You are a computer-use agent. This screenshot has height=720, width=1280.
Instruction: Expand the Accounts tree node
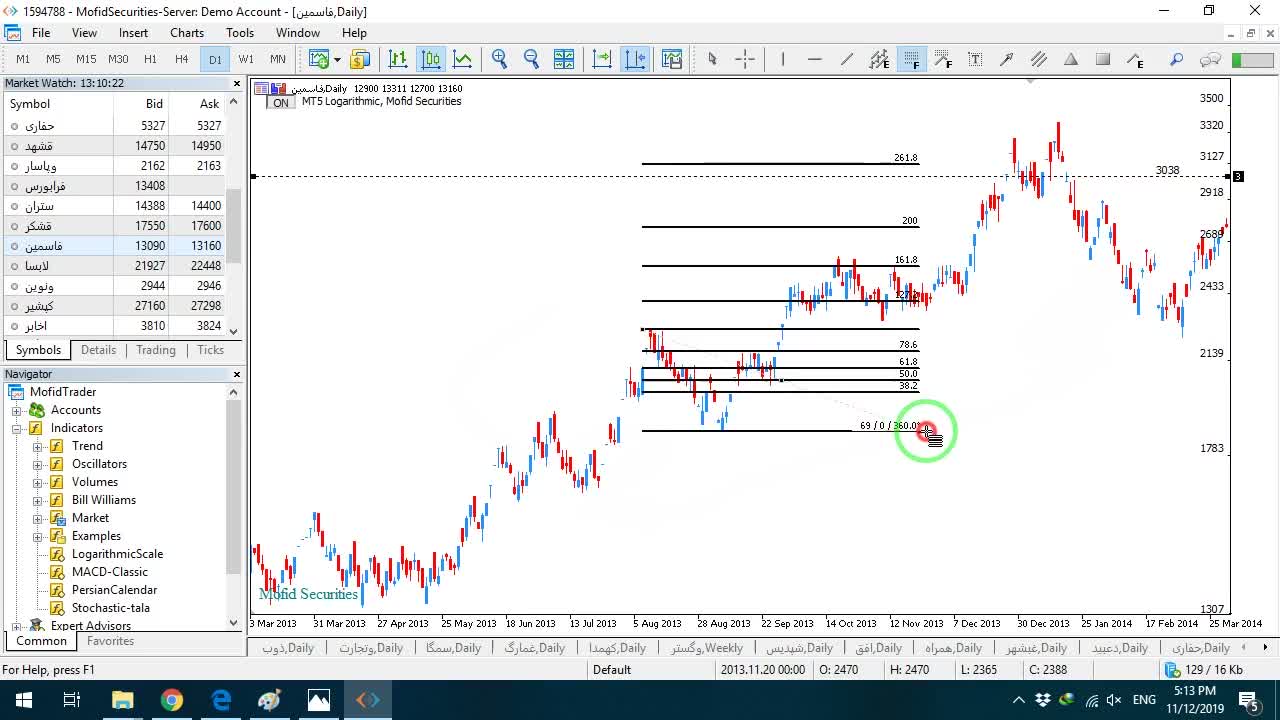[x=17, y=410]
